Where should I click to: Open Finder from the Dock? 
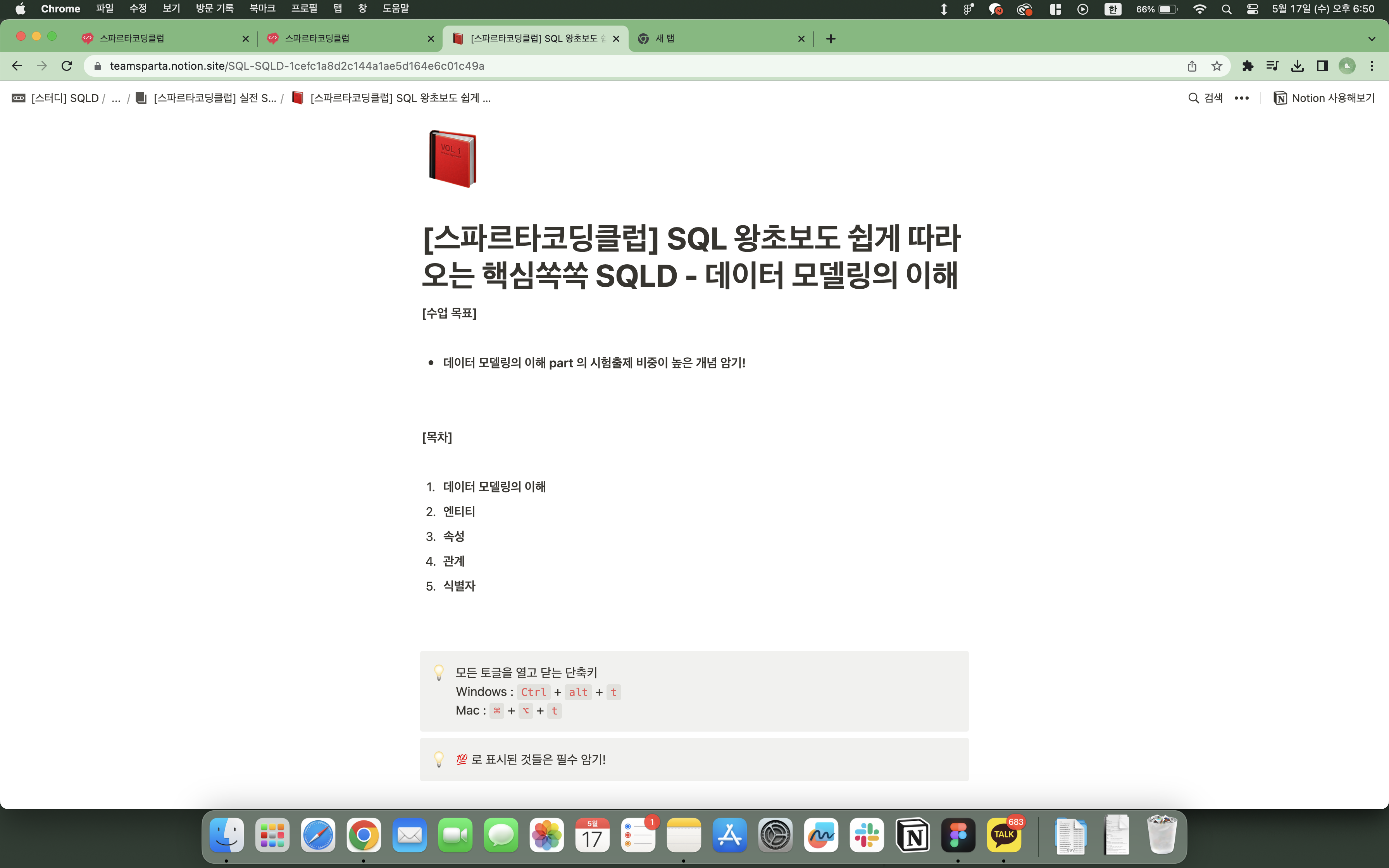[226, 835]
